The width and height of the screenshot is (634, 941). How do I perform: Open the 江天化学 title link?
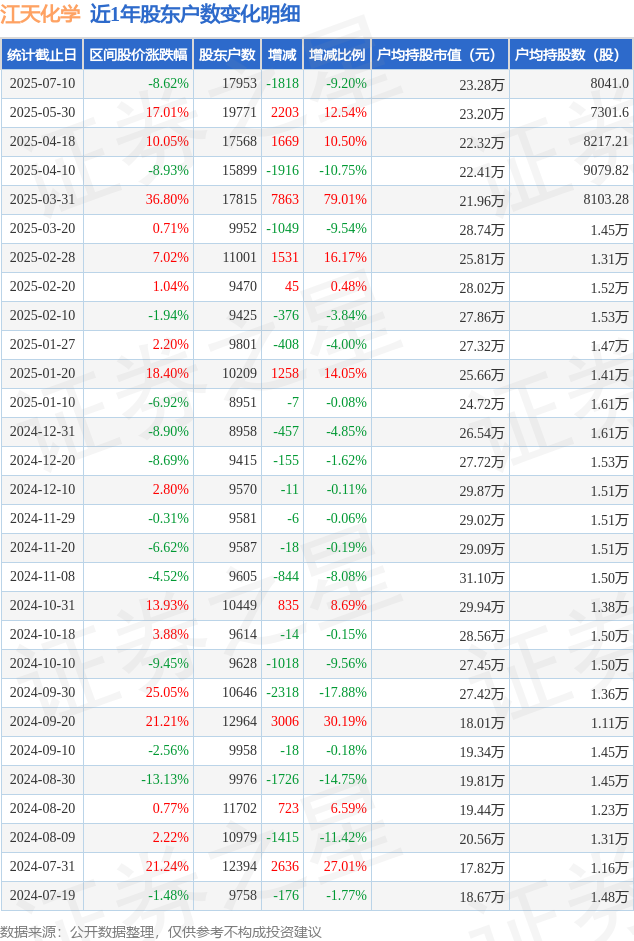(40, 14)
